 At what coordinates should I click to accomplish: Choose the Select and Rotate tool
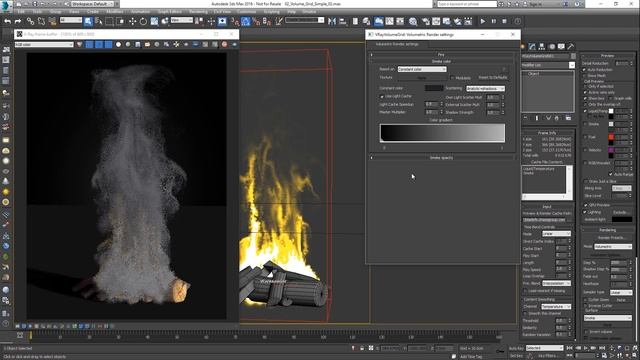click(143, 21)
